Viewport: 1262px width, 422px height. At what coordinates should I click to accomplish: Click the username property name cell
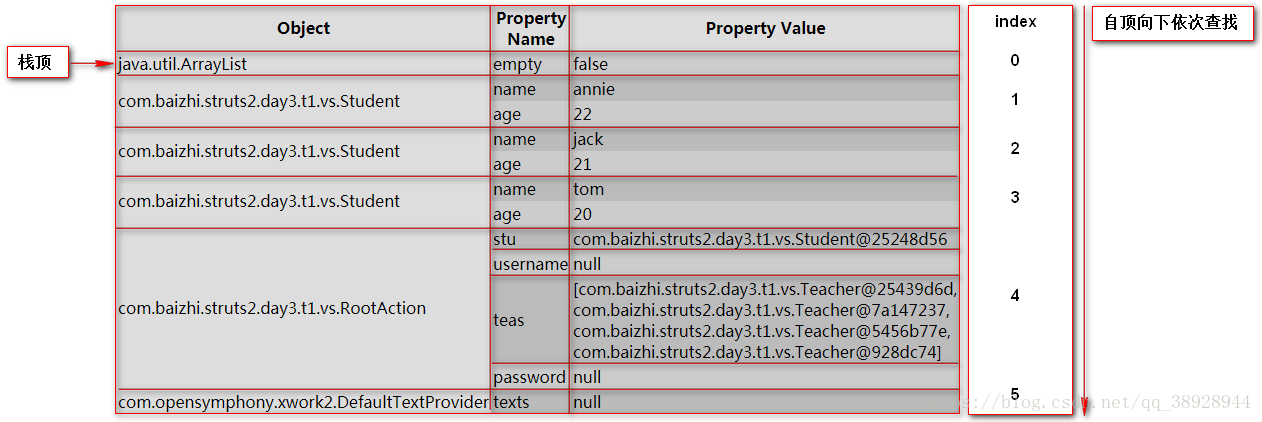pyautogui.click(x=530, y=264)
